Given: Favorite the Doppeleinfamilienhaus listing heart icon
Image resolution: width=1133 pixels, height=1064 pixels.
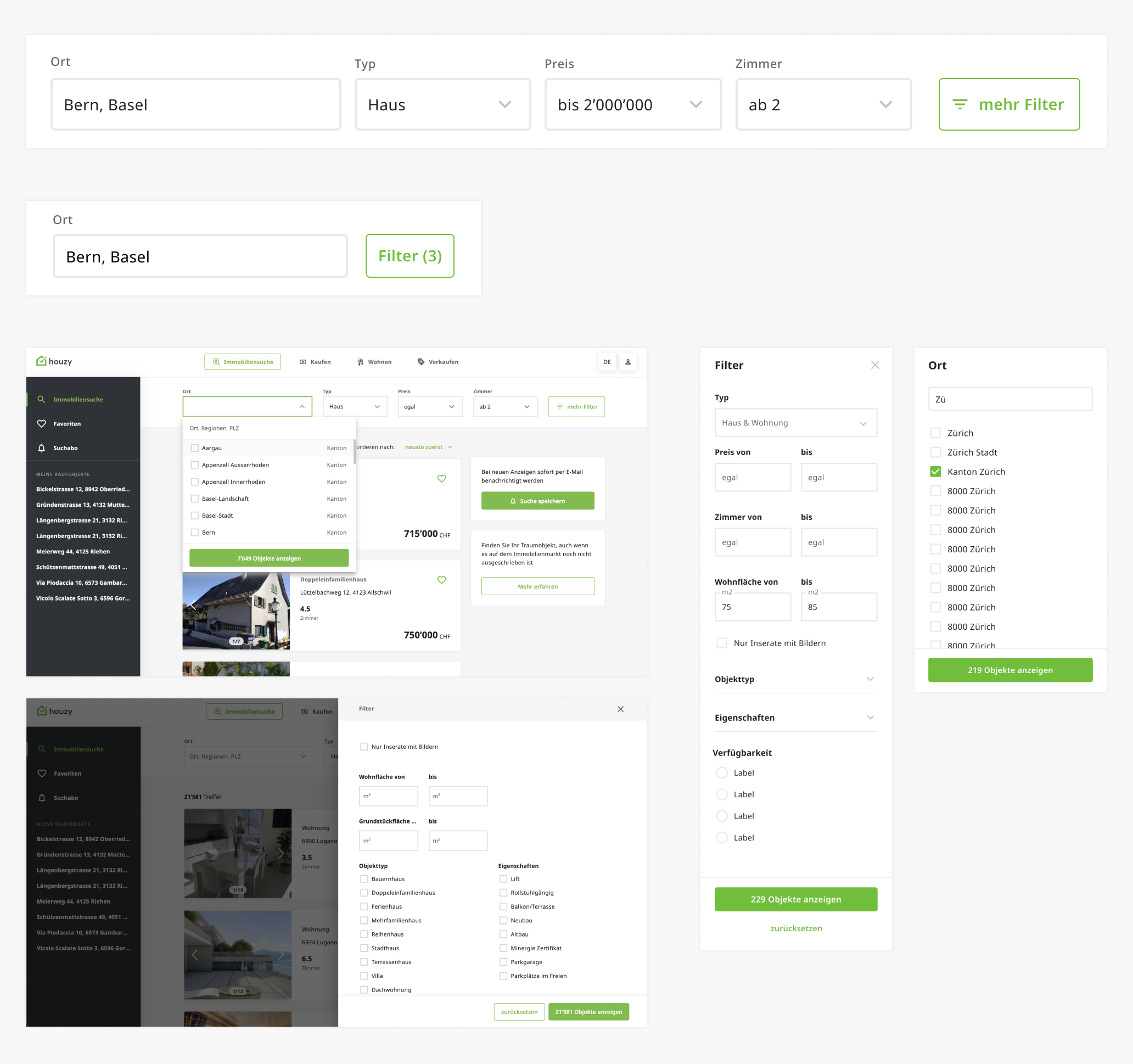Looking at the screenshot, I should (442, 580).
